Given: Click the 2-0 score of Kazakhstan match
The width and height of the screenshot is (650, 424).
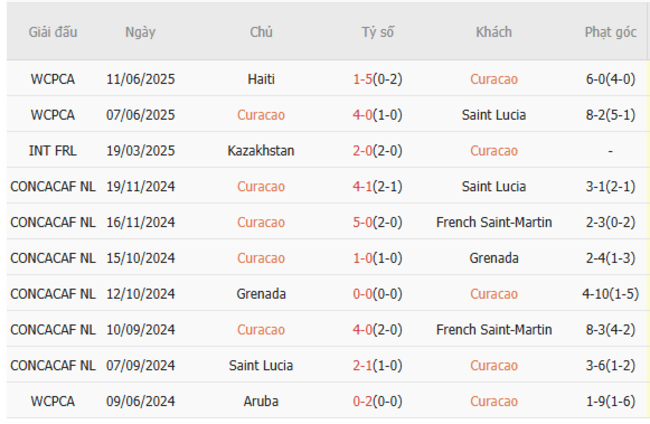Looking at the screenshot, I should (x=363, y=151).
